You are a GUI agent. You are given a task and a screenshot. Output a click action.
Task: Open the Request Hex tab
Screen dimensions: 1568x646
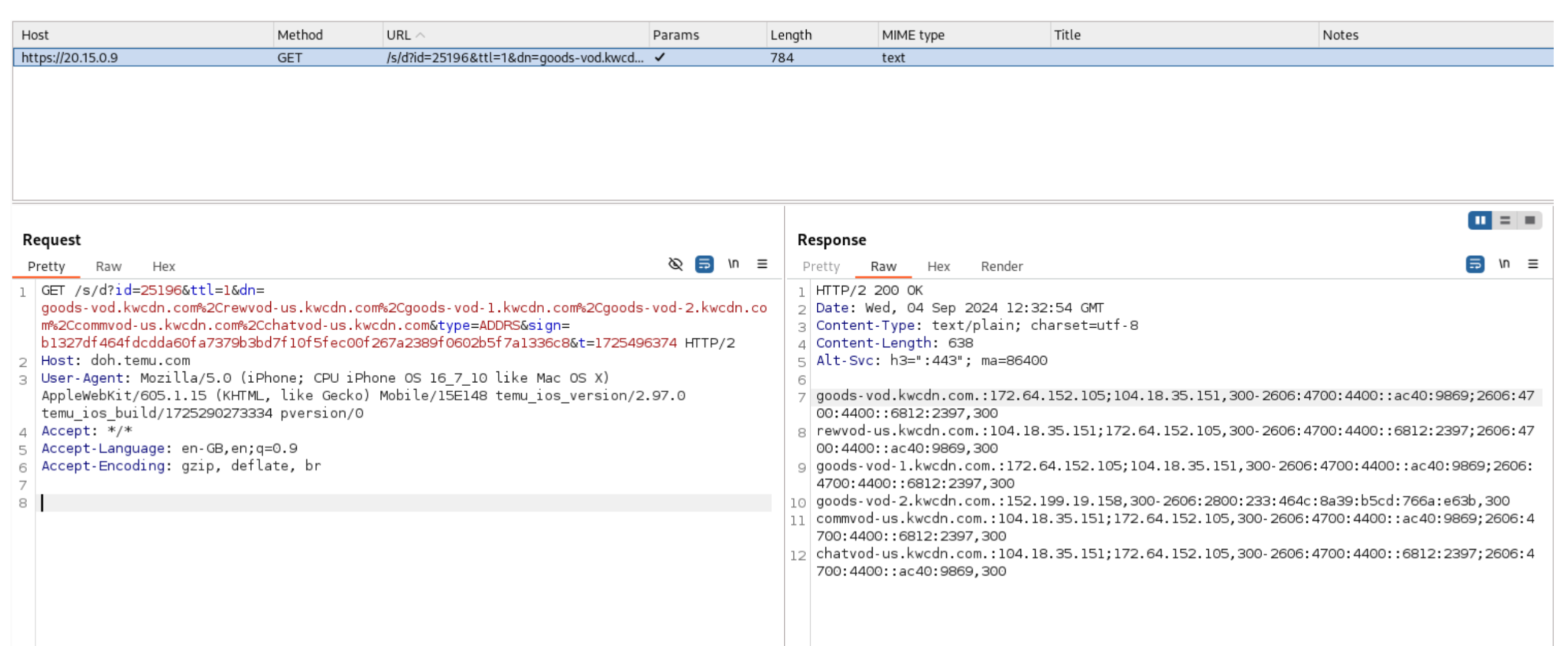[x=163, y=266]
